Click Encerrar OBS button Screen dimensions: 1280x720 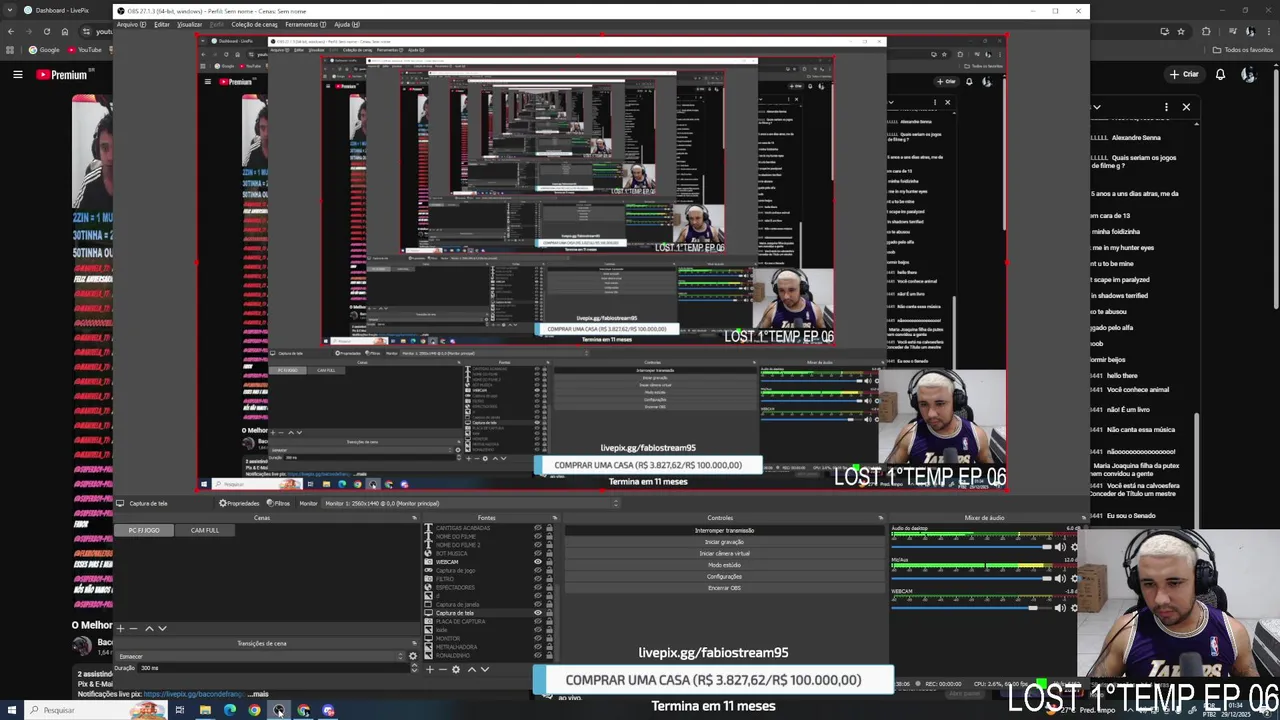[724, 588]
